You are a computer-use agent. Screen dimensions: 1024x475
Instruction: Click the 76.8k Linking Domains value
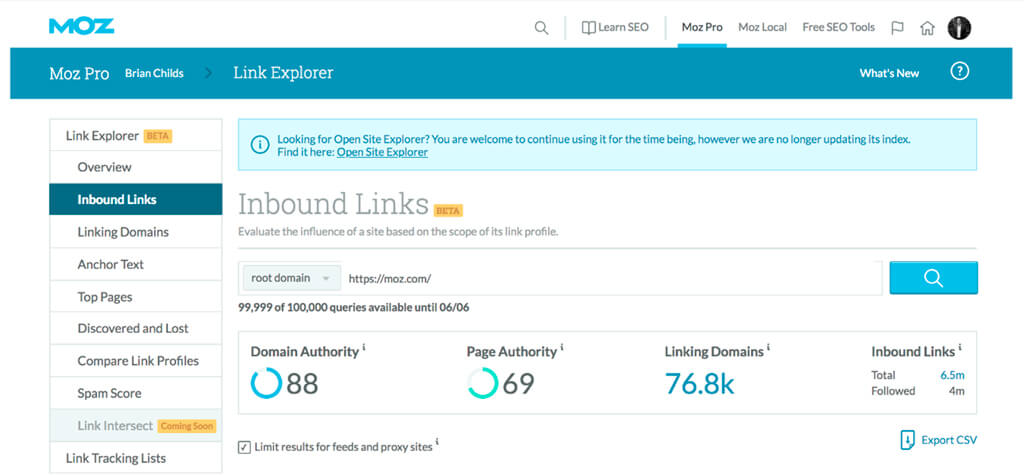point(699,384)
